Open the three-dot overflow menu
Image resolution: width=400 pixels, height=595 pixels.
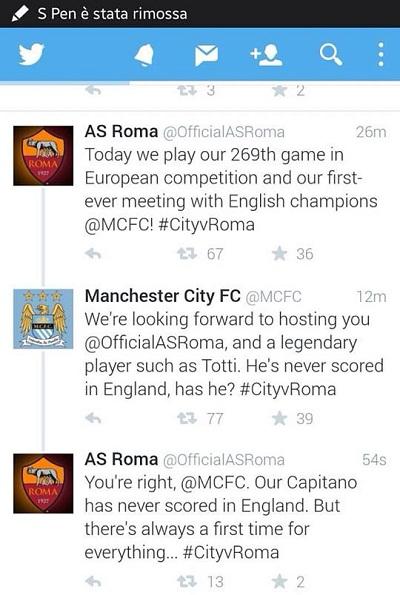point(380,55)
